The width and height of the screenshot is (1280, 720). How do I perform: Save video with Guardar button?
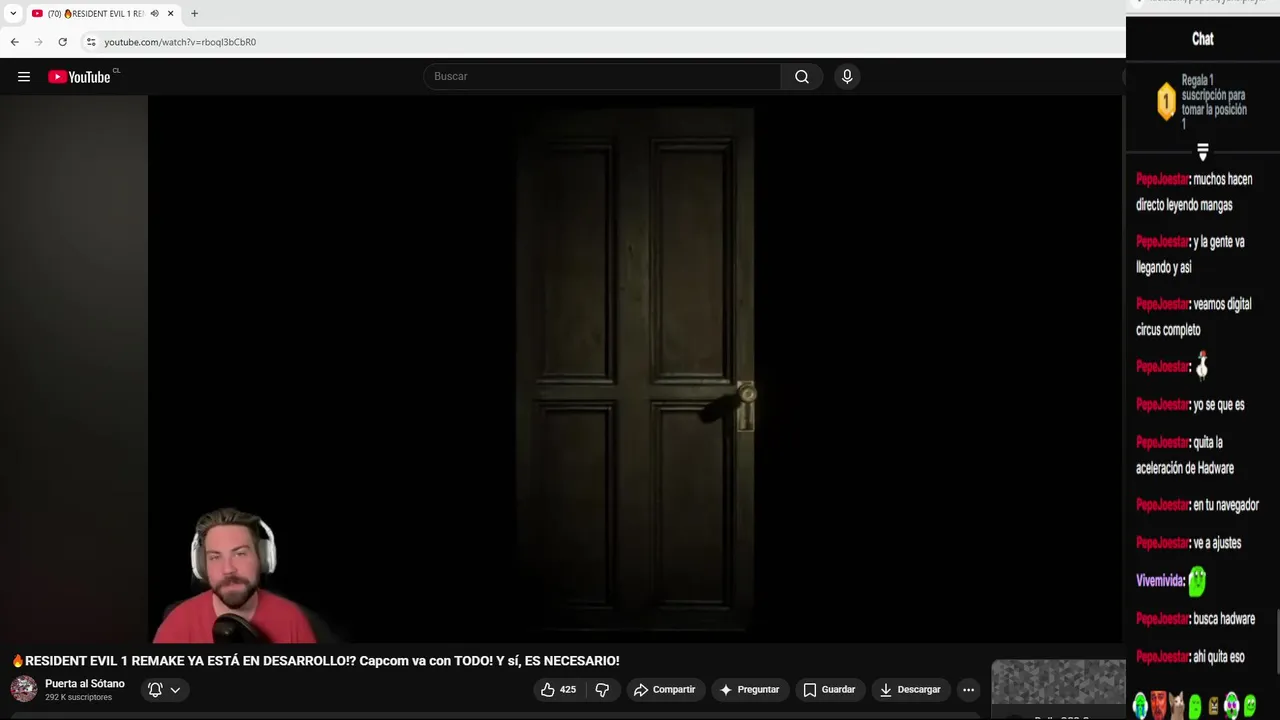[x=829, y=690]
